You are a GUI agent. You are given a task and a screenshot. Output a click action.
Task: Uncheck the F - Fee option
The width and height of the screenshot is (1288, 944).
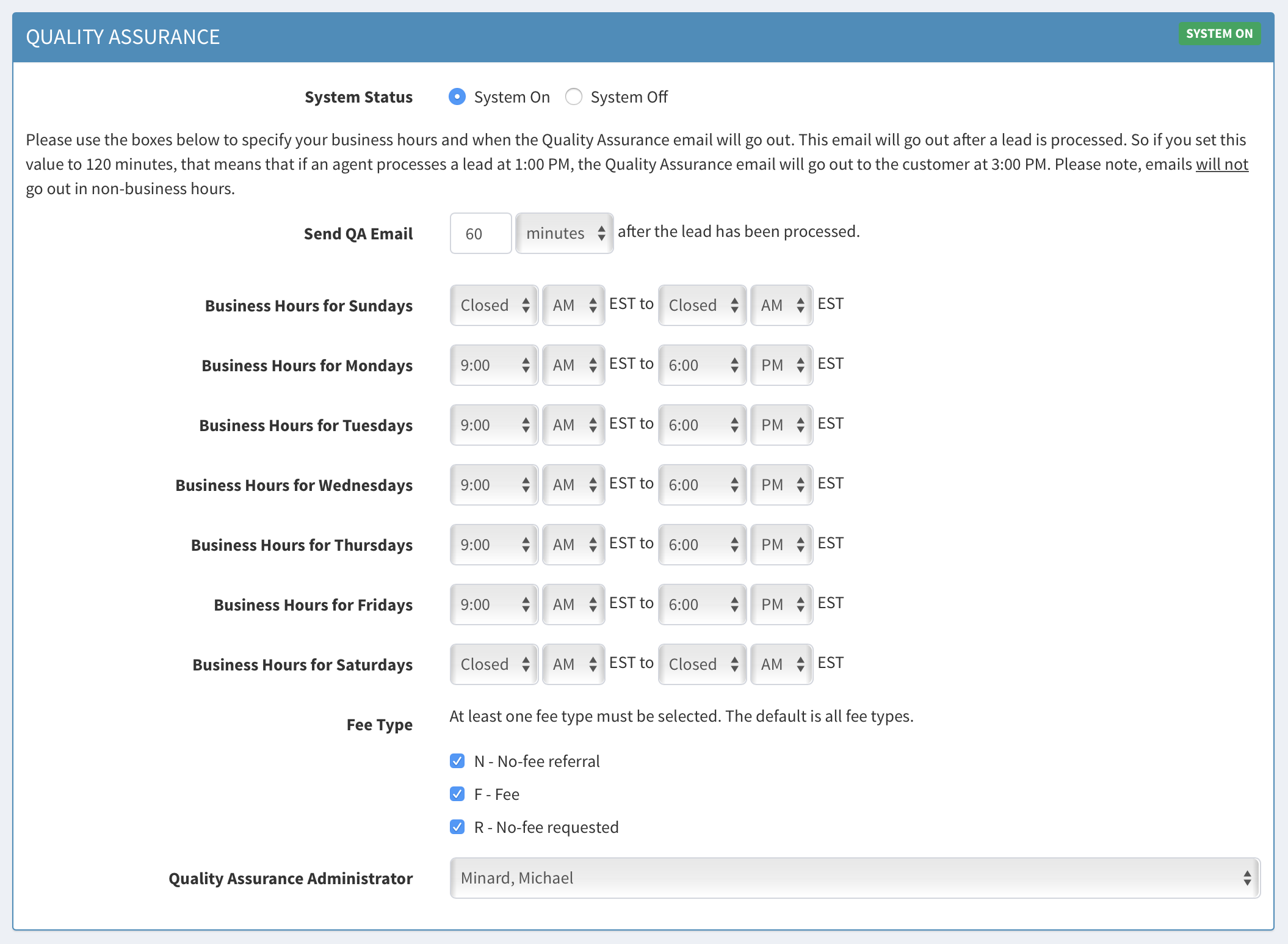click(457, 794)
